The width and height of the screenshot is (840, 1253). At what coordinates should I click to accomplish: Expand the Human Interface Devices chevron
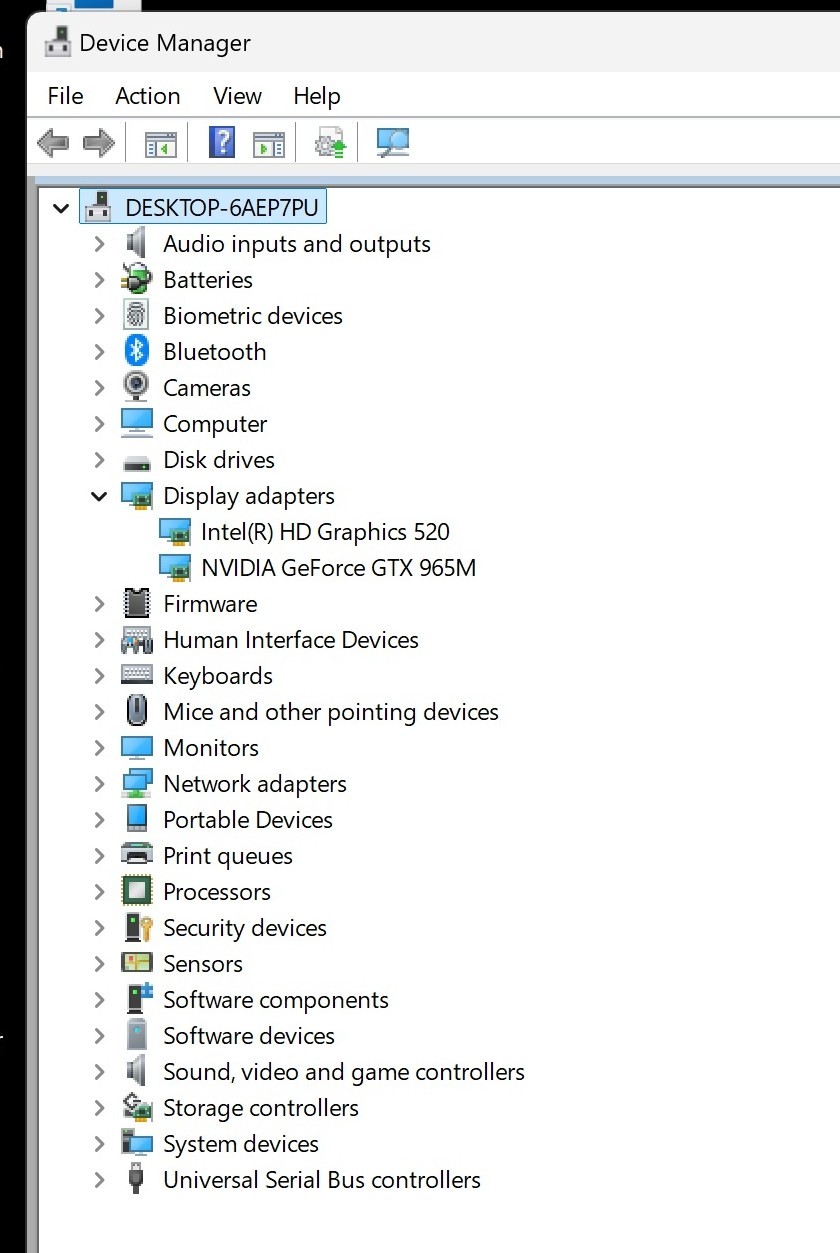tap(99, 640)
